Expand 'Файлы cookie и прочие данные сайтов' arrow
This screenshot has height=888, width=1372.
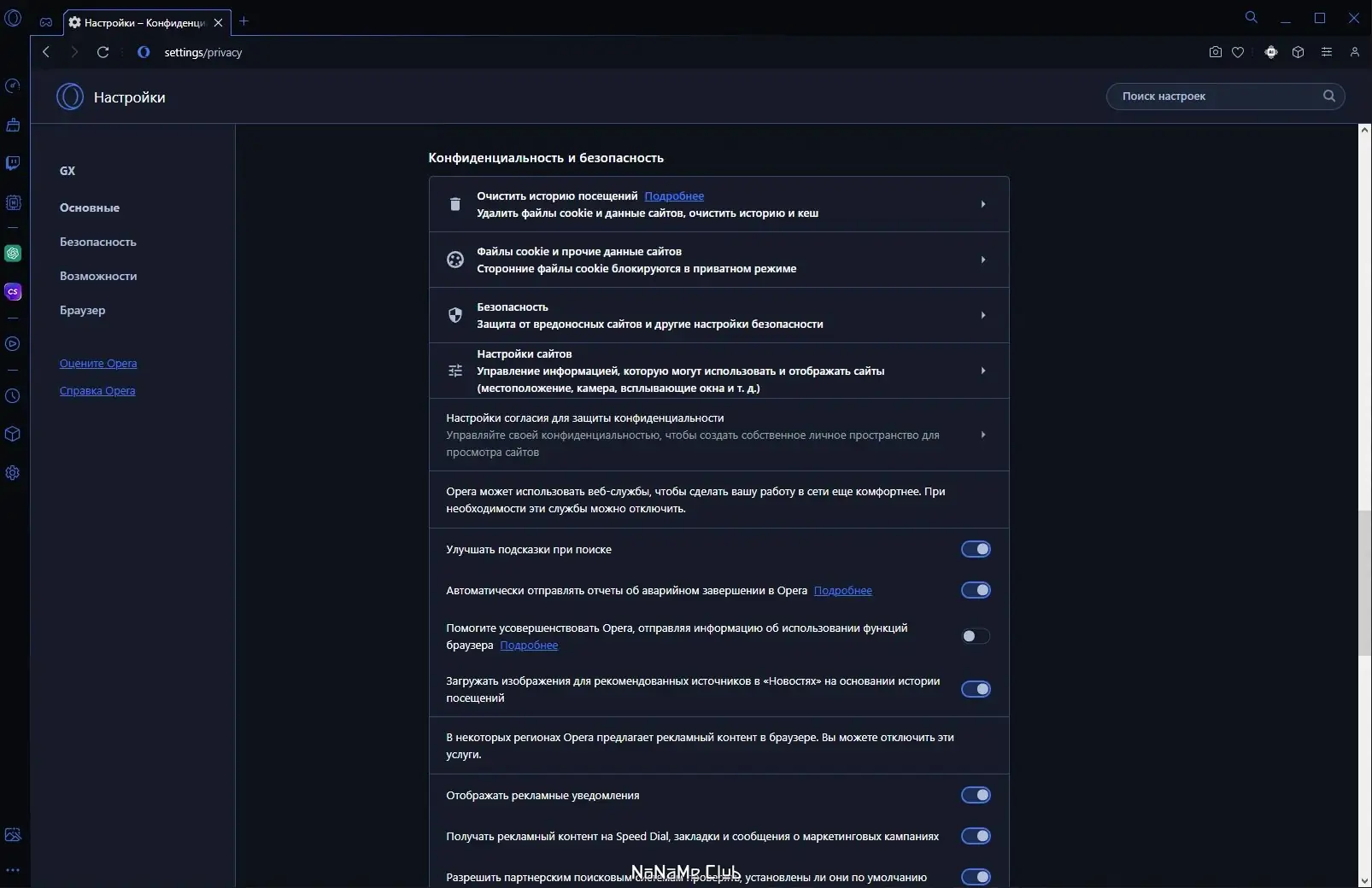(983, 260)
